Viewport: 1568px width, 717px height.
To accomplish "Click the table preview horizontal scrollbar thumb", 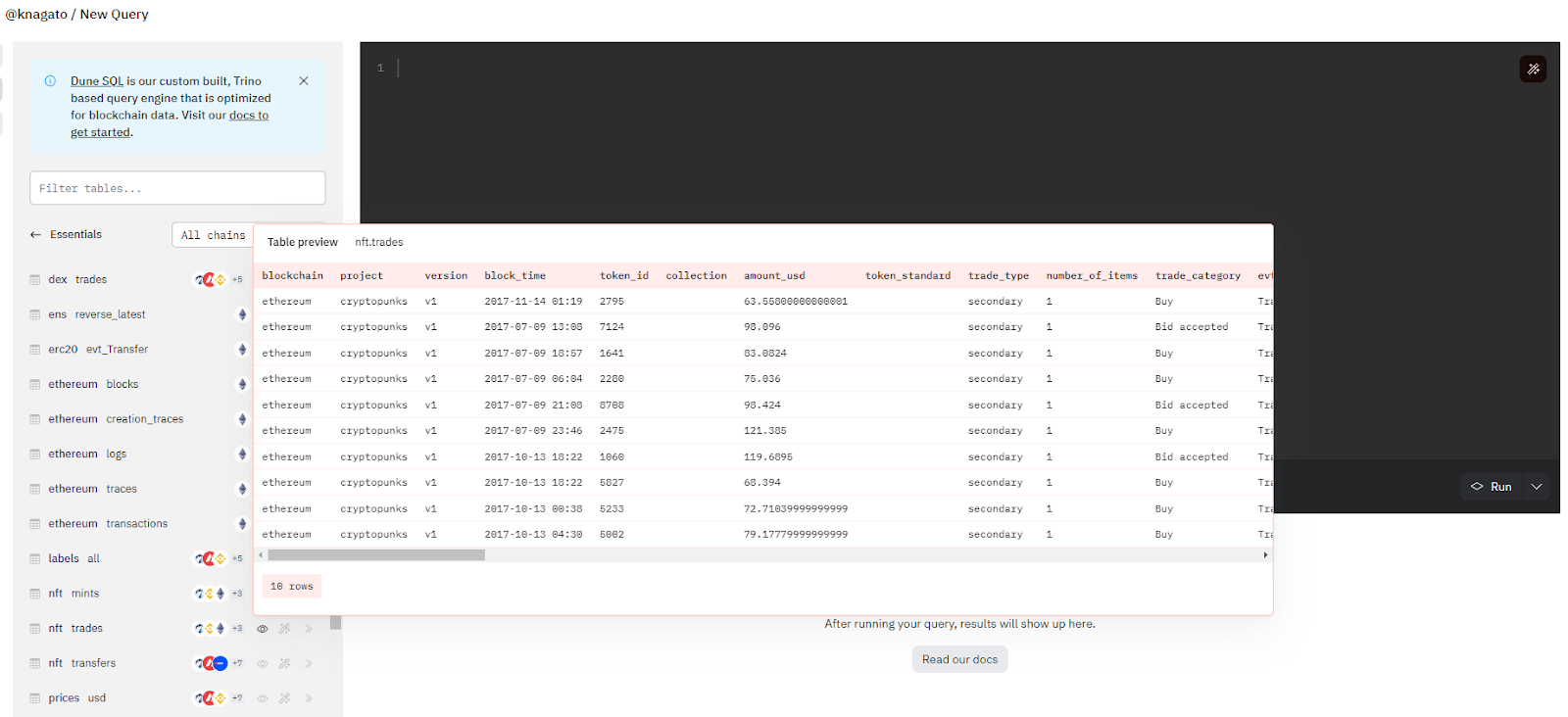I will click(x=376, y=555).
